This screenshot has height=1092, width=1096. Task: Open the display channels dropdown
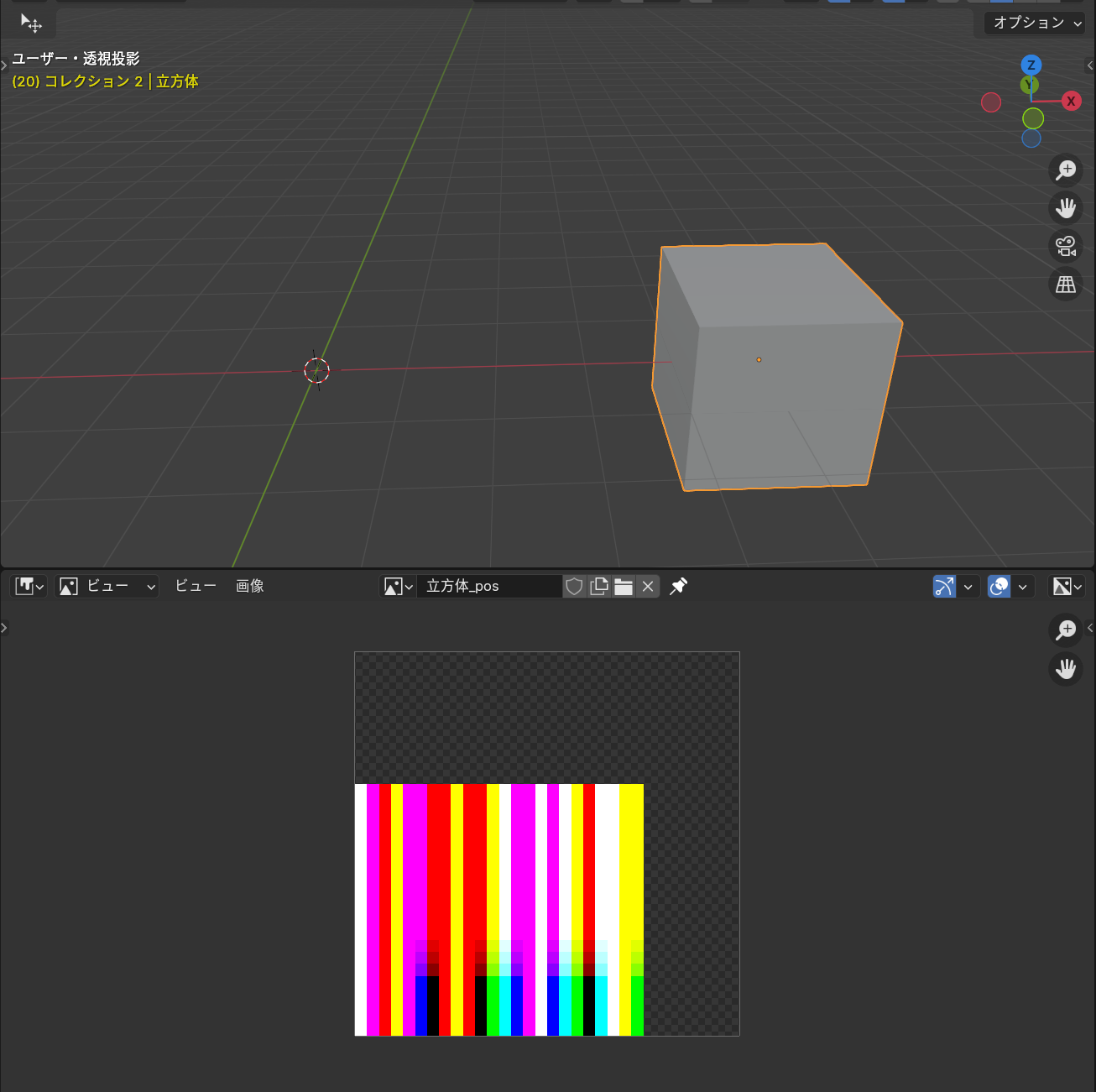[x=1067, y=586]
